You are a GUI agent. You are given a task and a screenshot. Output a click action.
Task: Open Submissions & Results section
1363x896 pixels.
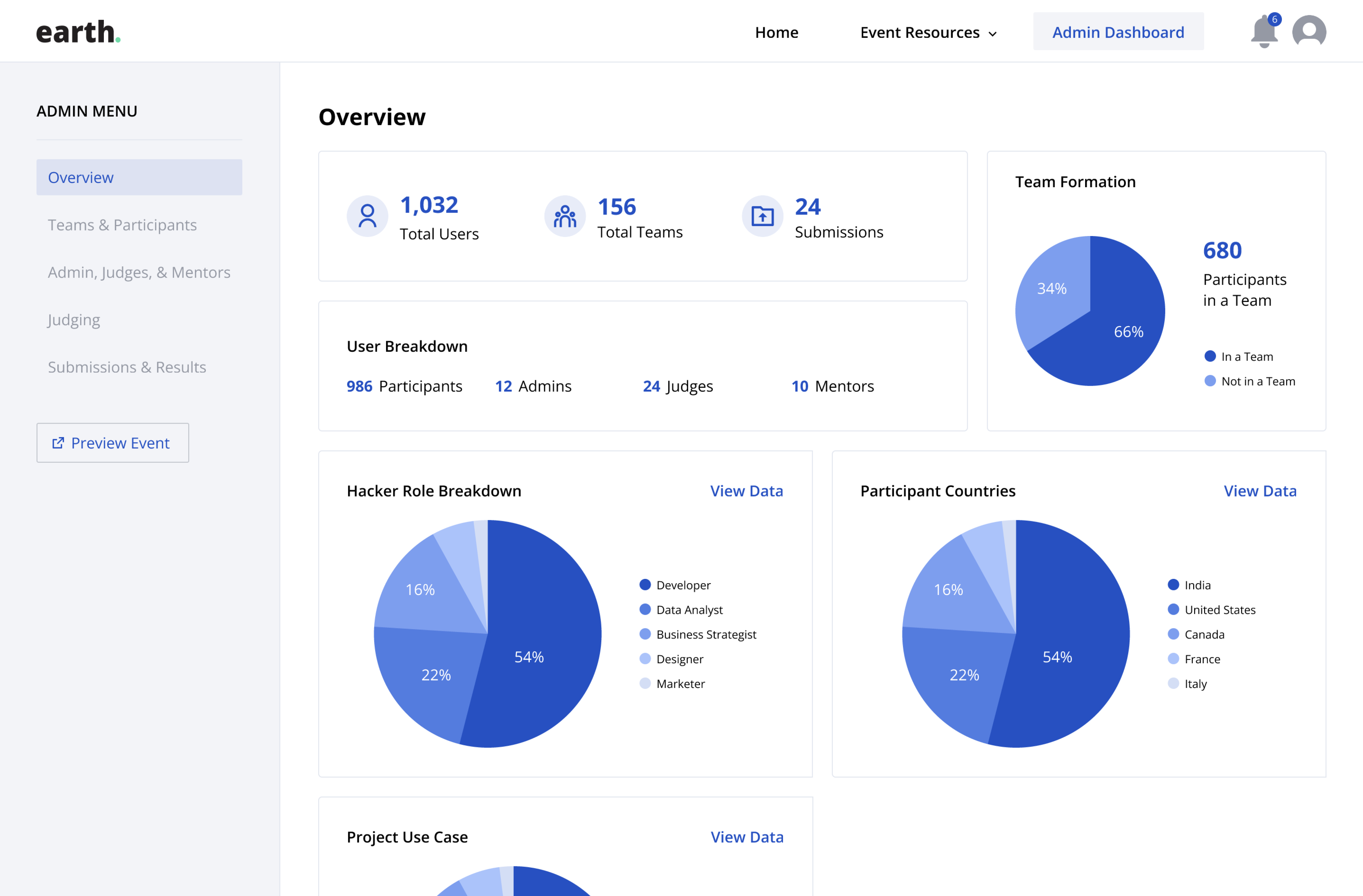coord(127,367)
